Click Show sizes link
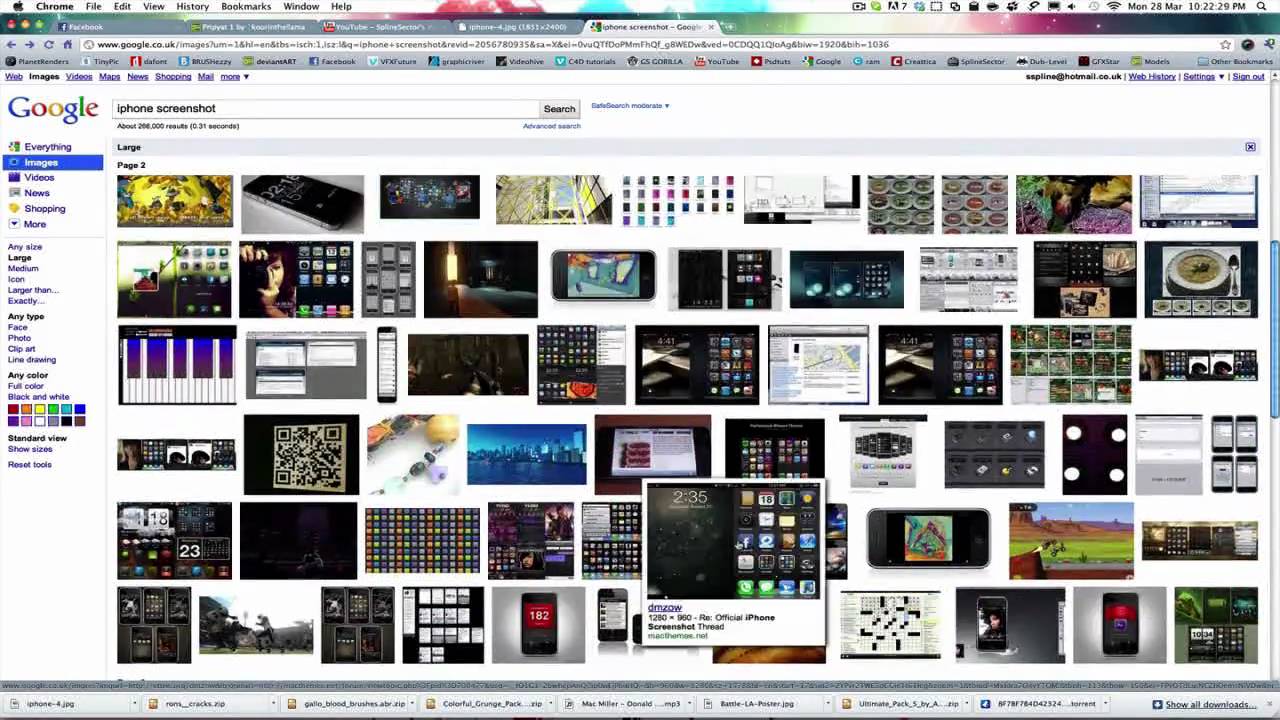 pos(30,449)
